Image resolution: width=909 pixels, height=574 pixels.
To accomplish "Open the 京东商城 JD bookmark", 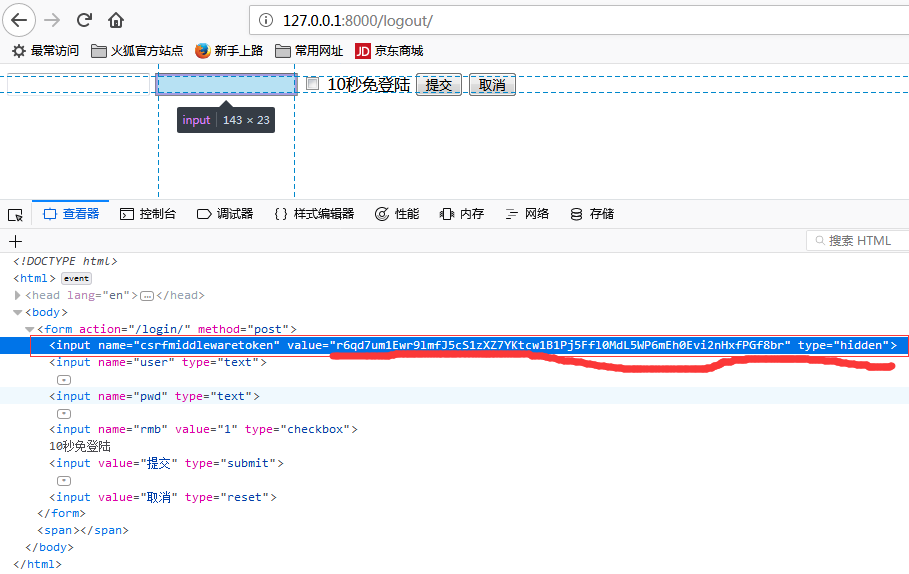I will (x=389, y=51).
